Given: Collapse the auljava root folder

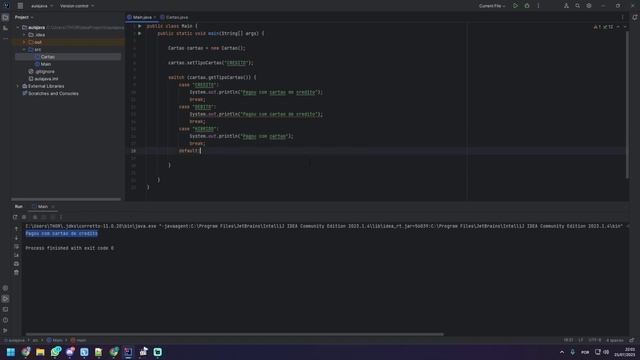Looking at the screenshot, I should 18,28.
